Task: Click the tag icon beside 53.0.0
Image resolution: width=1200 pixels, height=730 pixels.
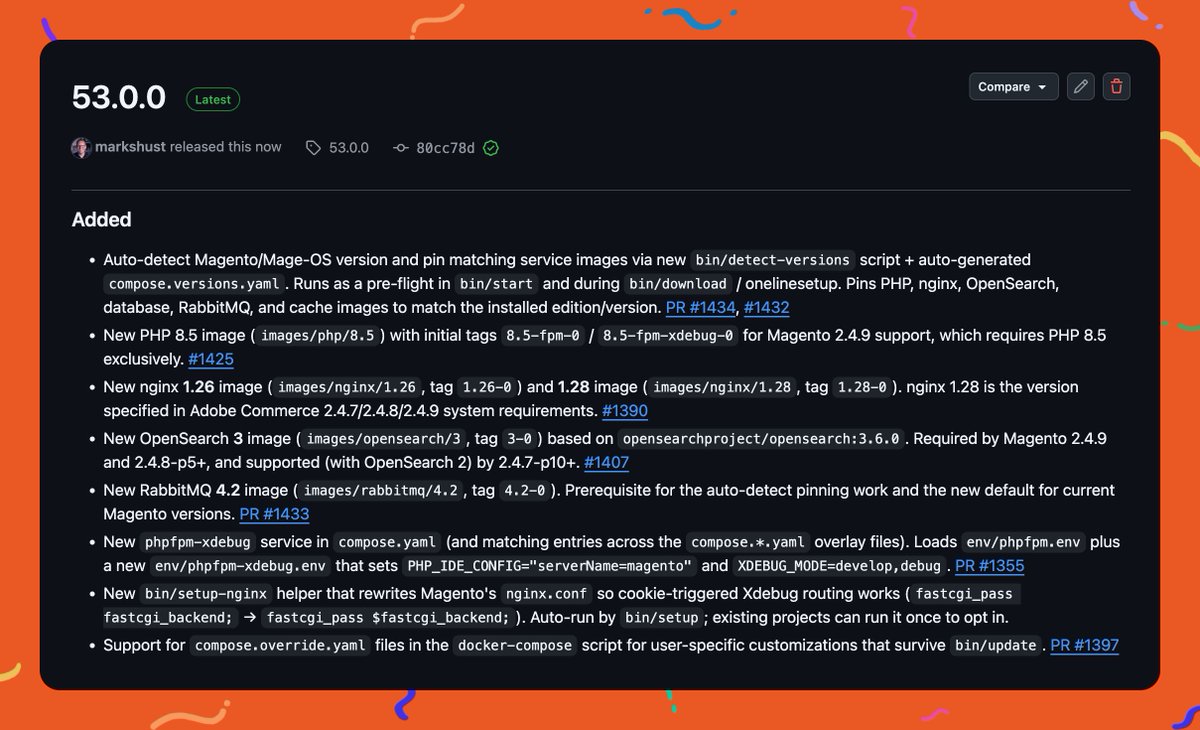Action: pos(313,148)
